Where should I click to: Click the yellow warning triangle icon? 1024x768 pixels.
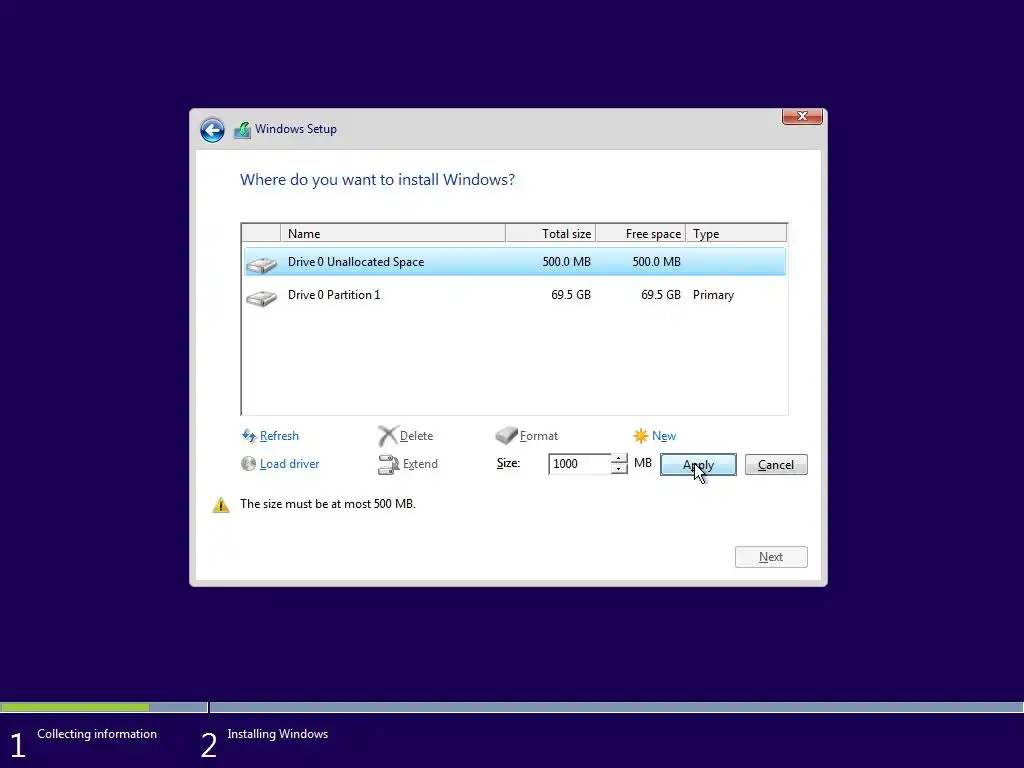tap(221, 505)
